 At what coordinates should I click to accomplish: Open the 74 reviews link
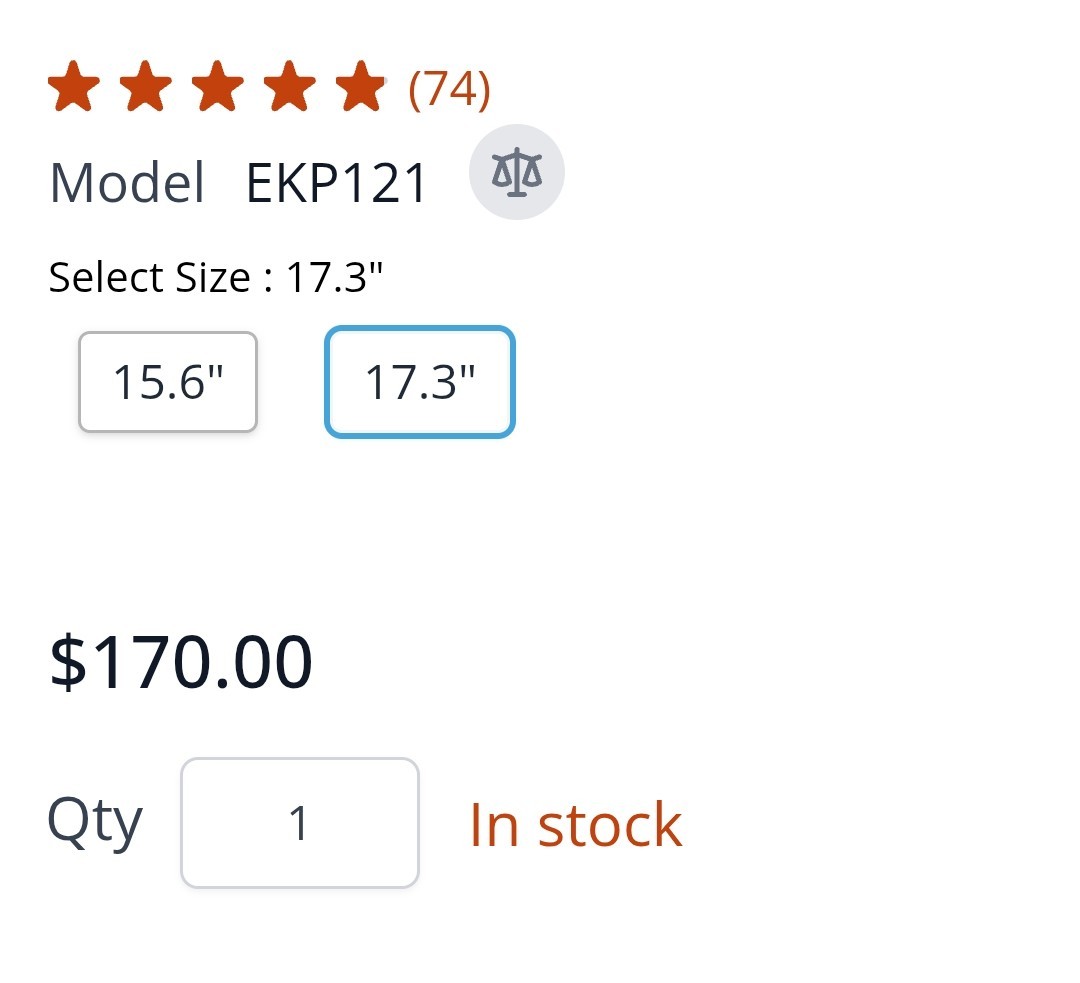tap(449, 89)
